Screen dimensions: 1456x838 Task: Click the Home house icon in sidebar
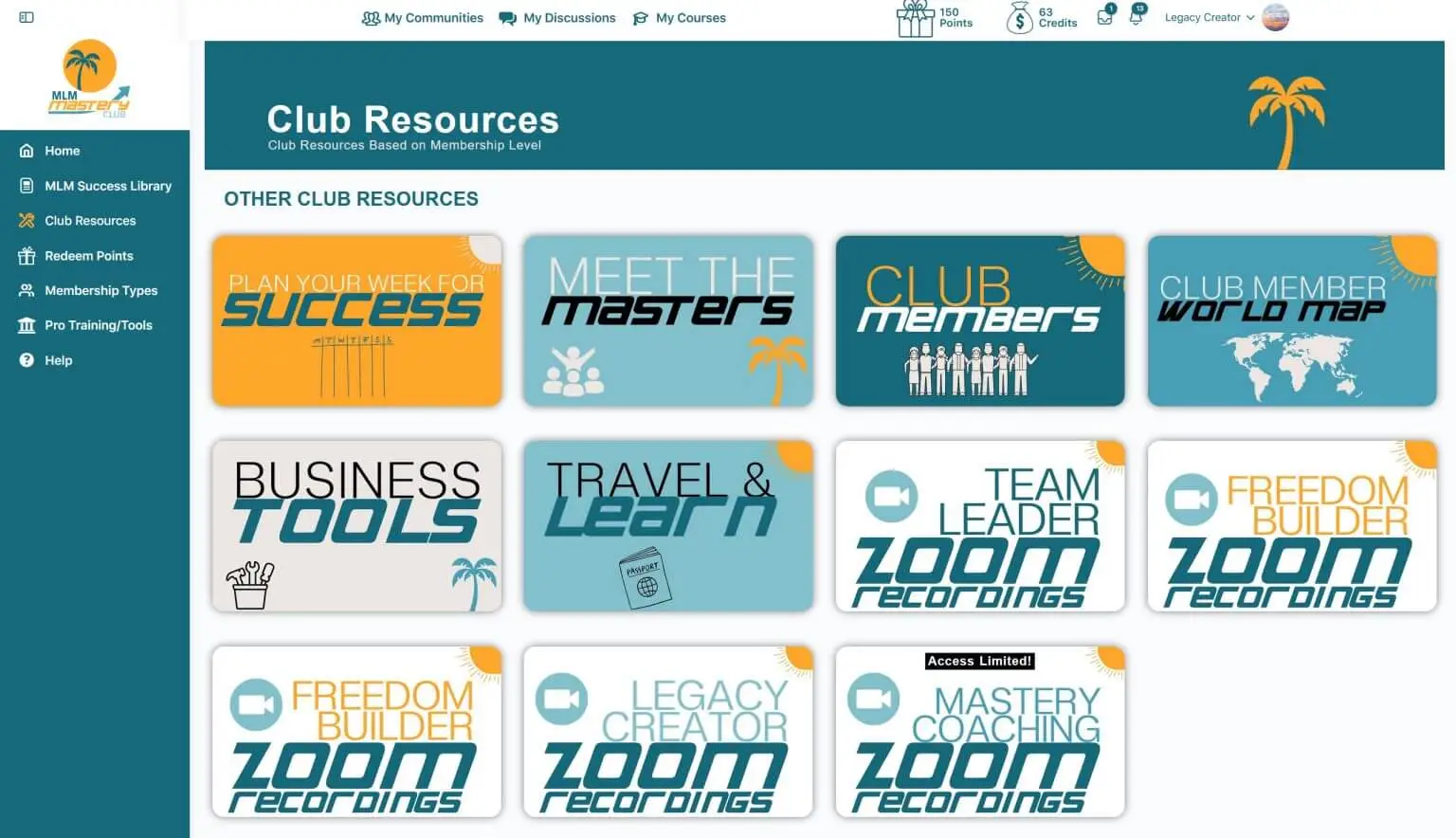point(27,151)
